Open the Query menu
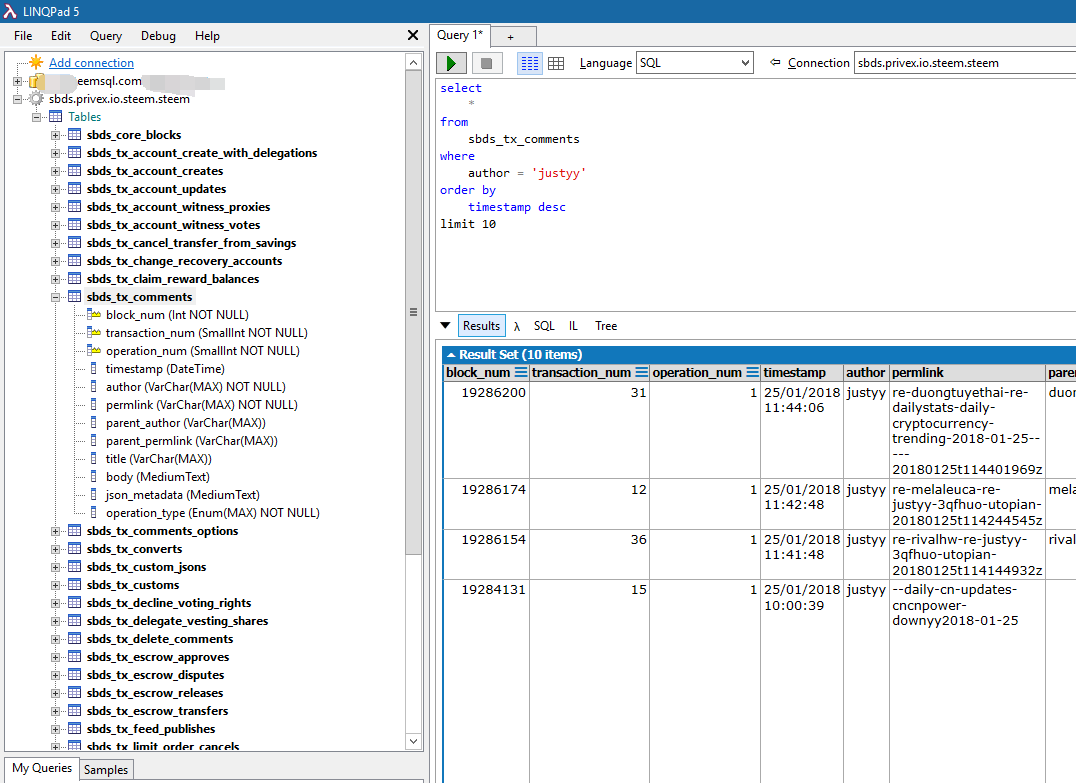 (x=106, y=36)
